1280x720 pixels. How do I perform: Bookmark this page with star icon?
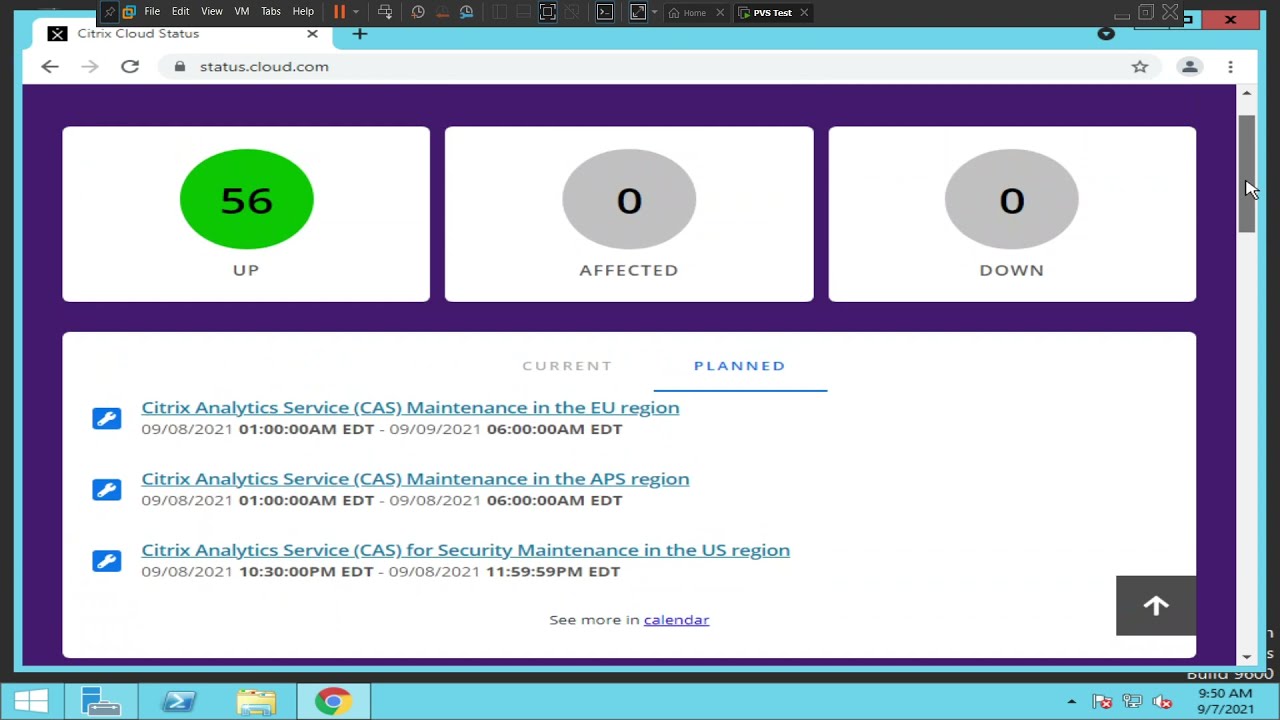(1140, 66)
